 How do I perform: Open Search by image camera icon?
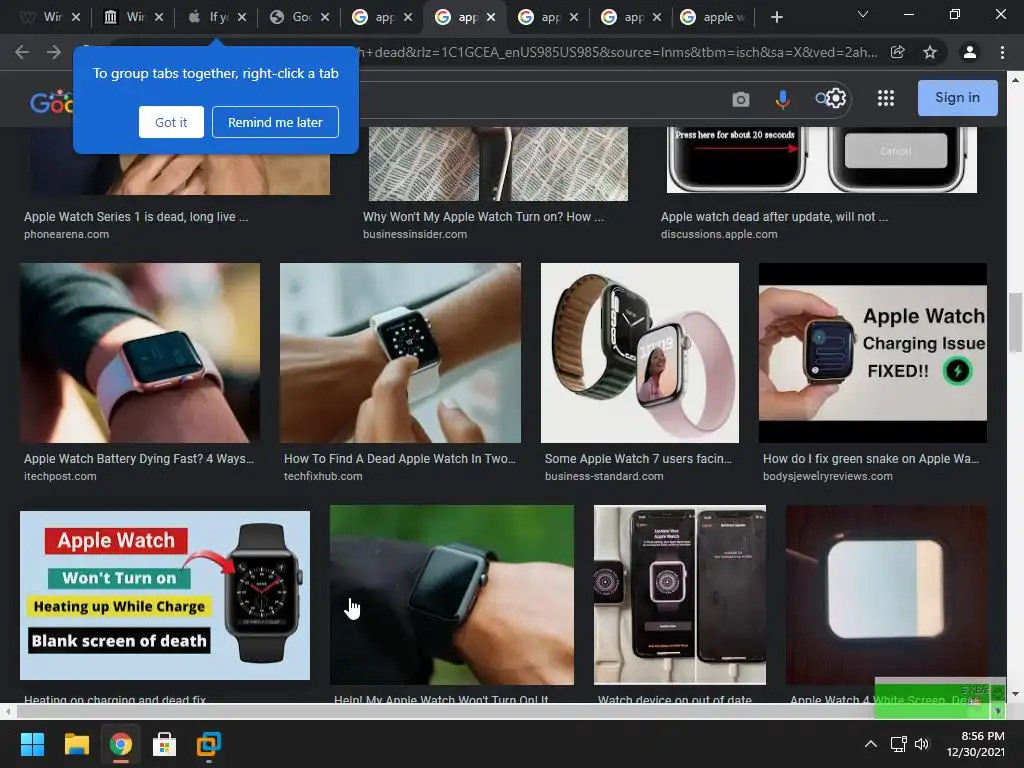click(x=740, y=99)
